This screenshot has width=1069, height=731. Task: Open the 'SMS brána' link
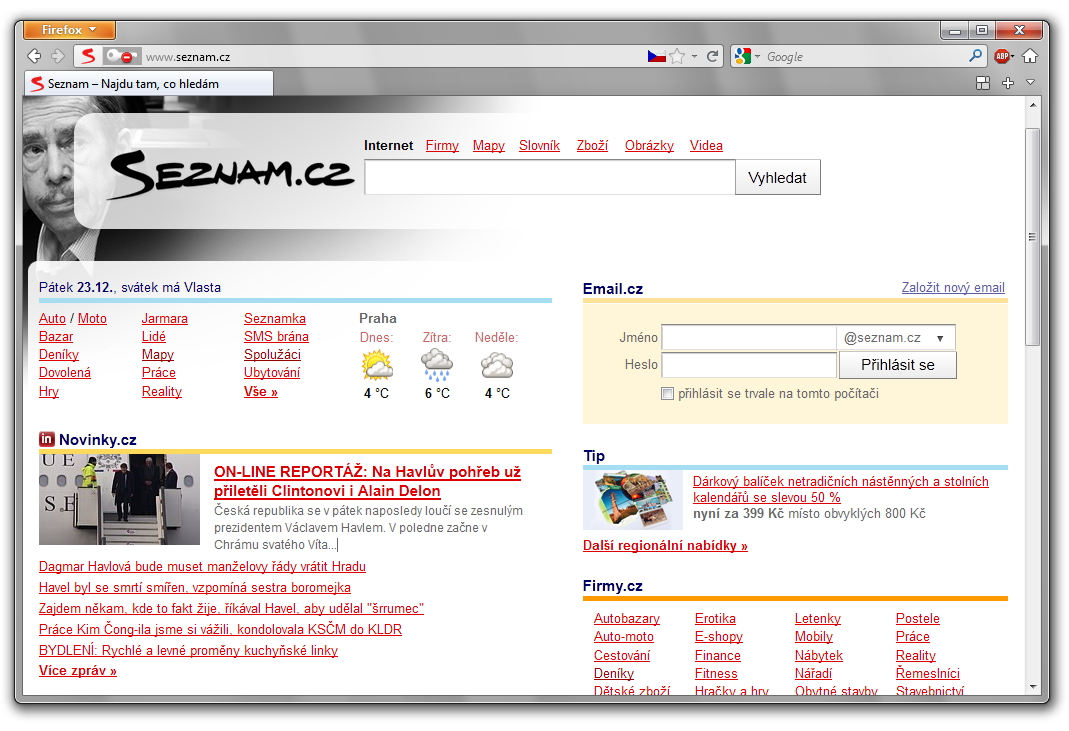pyautogui.click(x=276, y=336)
